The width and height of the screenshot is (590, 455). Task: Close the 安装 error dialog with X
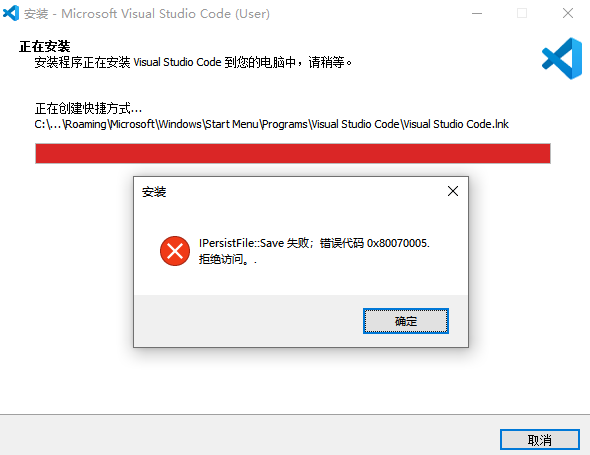click(453, 191)
